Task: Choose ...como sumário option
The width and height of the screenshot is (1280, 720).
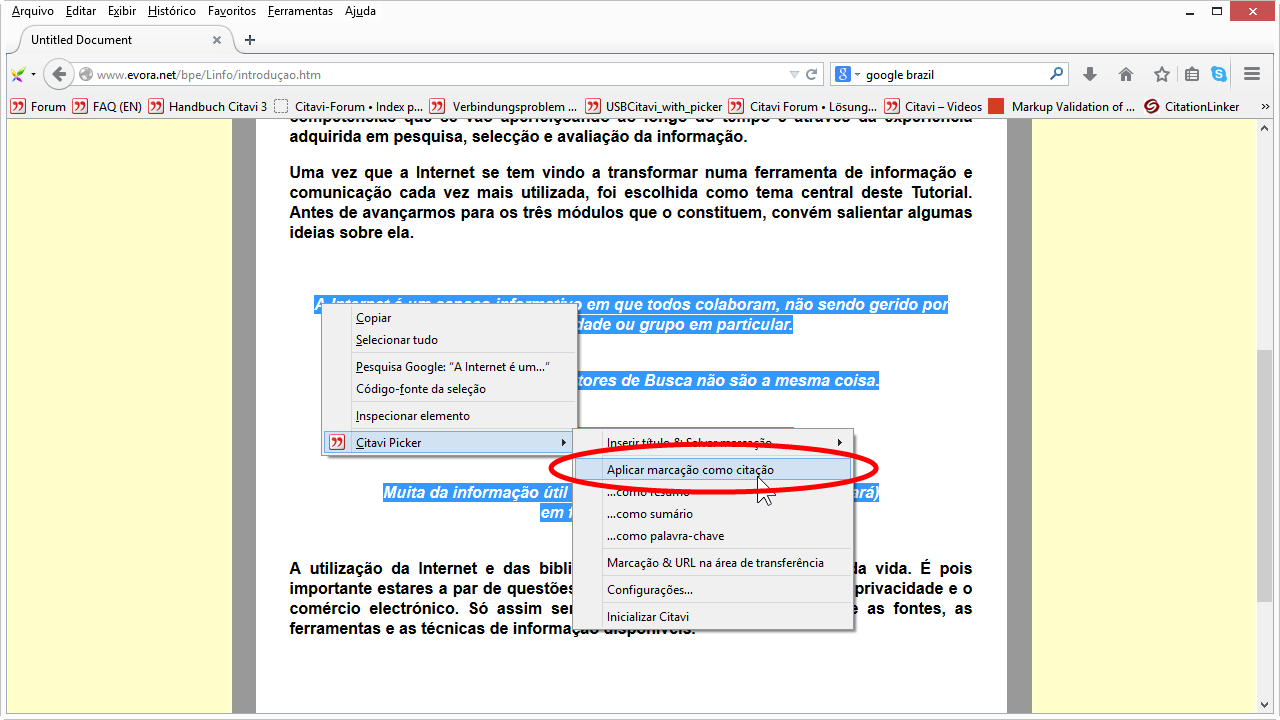Action: pyautogui.click(x=713, y=514)
